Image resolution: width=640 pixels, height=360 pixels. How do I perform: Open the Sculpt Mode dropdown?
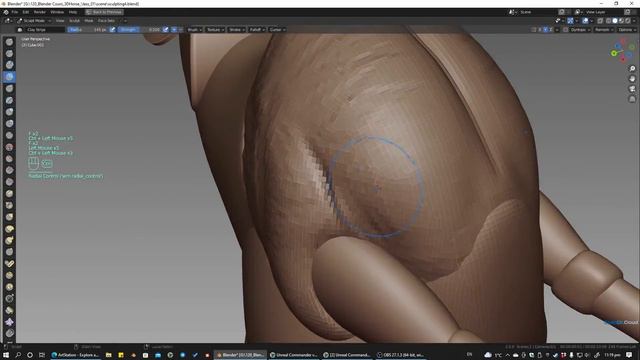34,20
